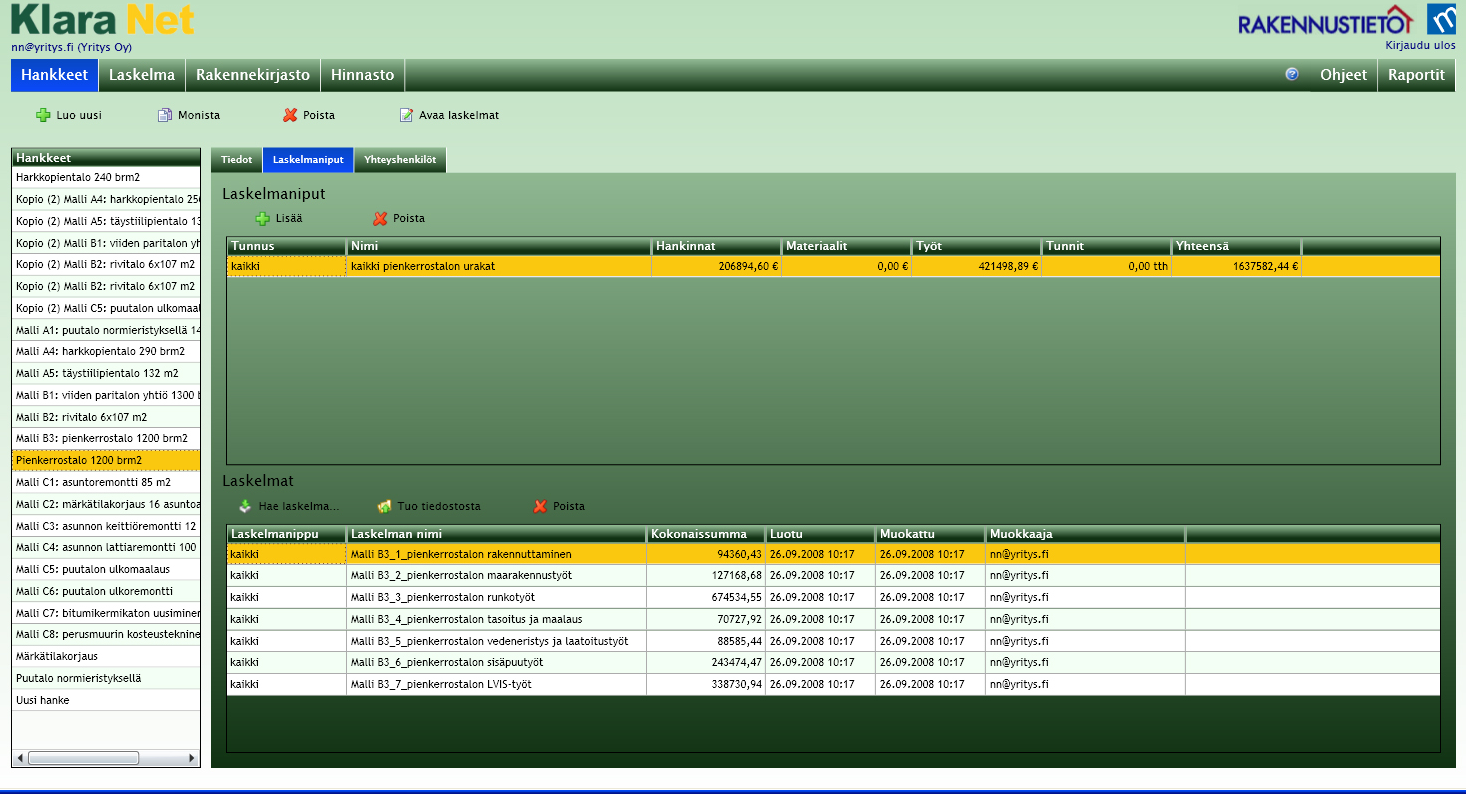The width and height of the screenshot is (1466, 794).
Task: Select project Malli C6: puutalon ulkoremontti
Action: 106,591
